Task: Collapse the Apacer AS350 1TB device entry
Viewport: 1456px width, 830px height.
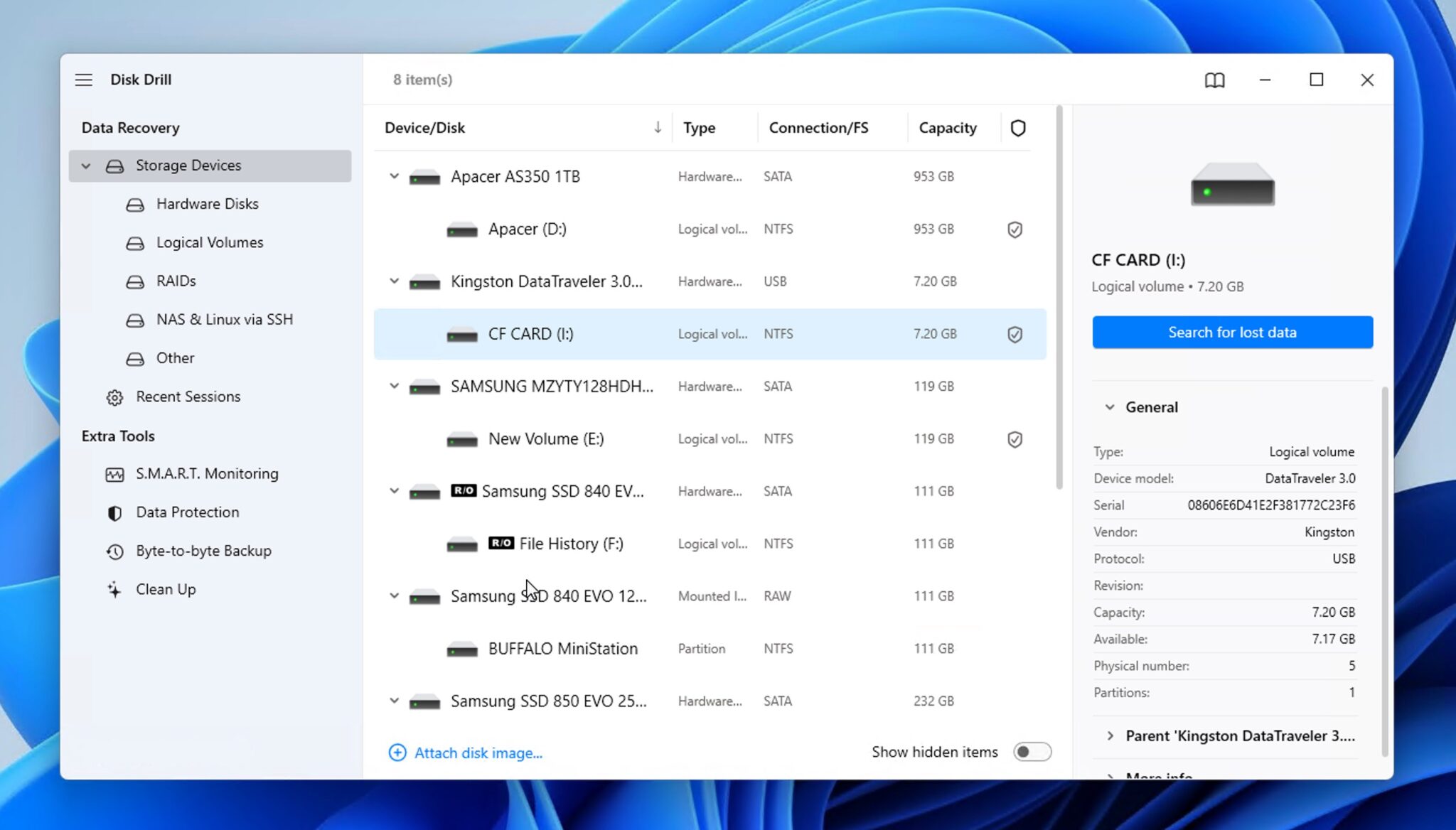Action: tap(394, 176)
